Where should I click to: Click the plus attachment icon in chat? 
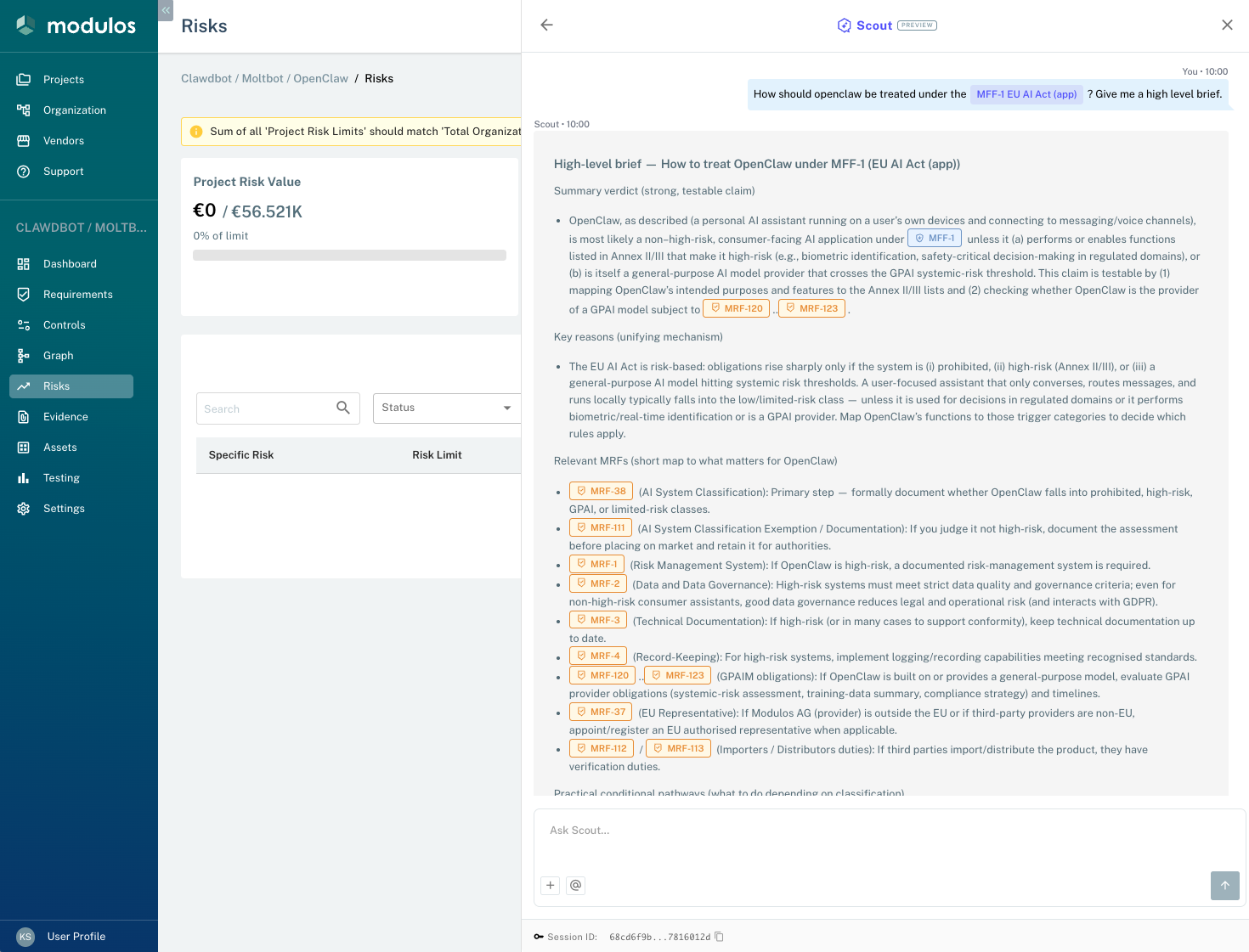pos(551,885)
